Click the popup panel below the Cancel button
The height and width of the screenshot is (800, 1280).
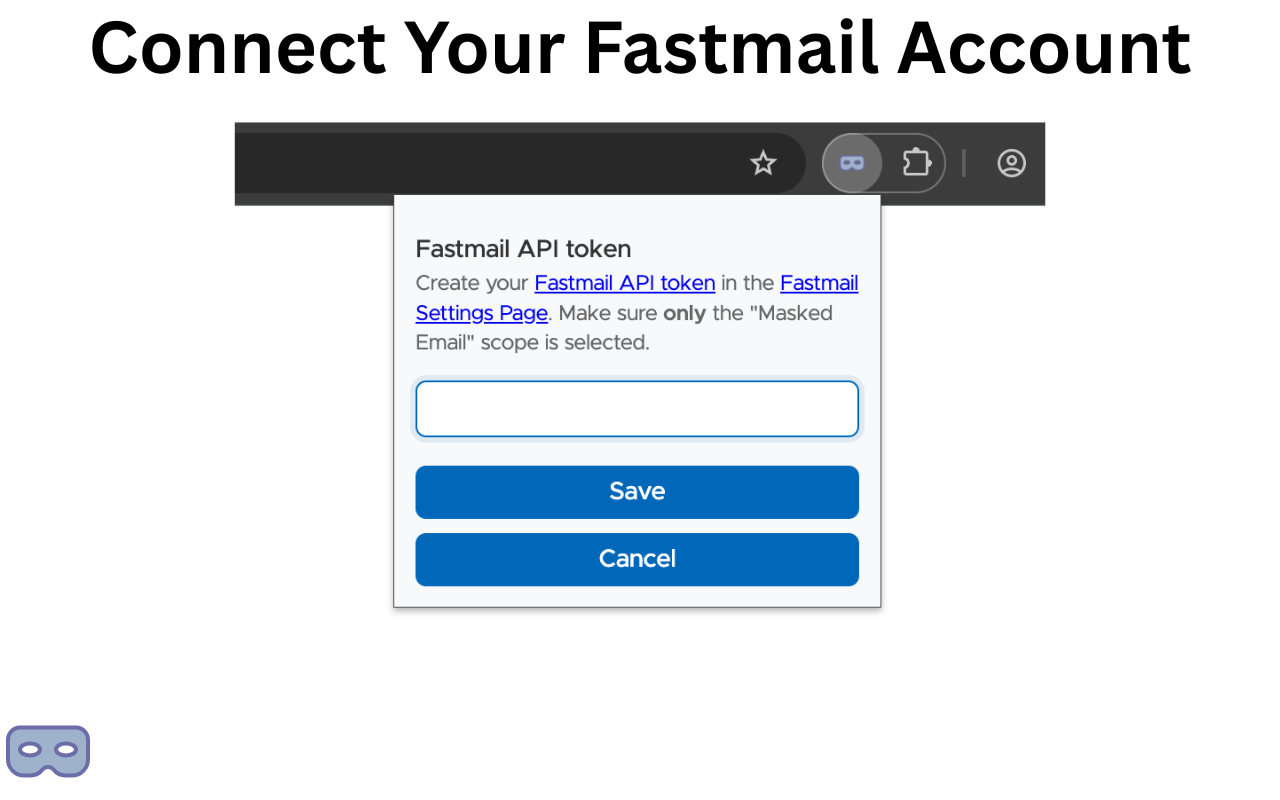637,596
